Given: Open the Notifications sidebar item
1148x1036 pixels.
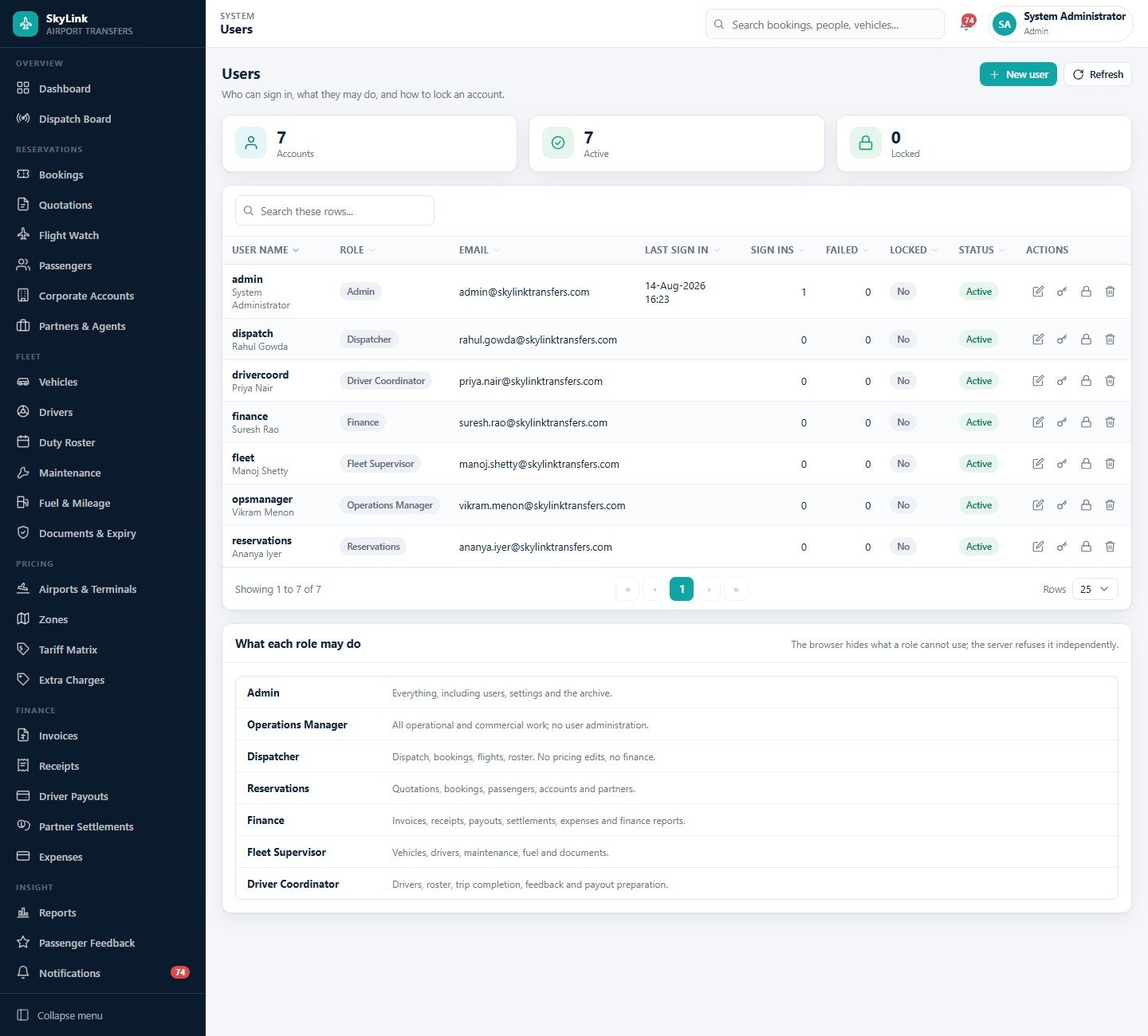Looking at the screenshot, I should (103, 973).
